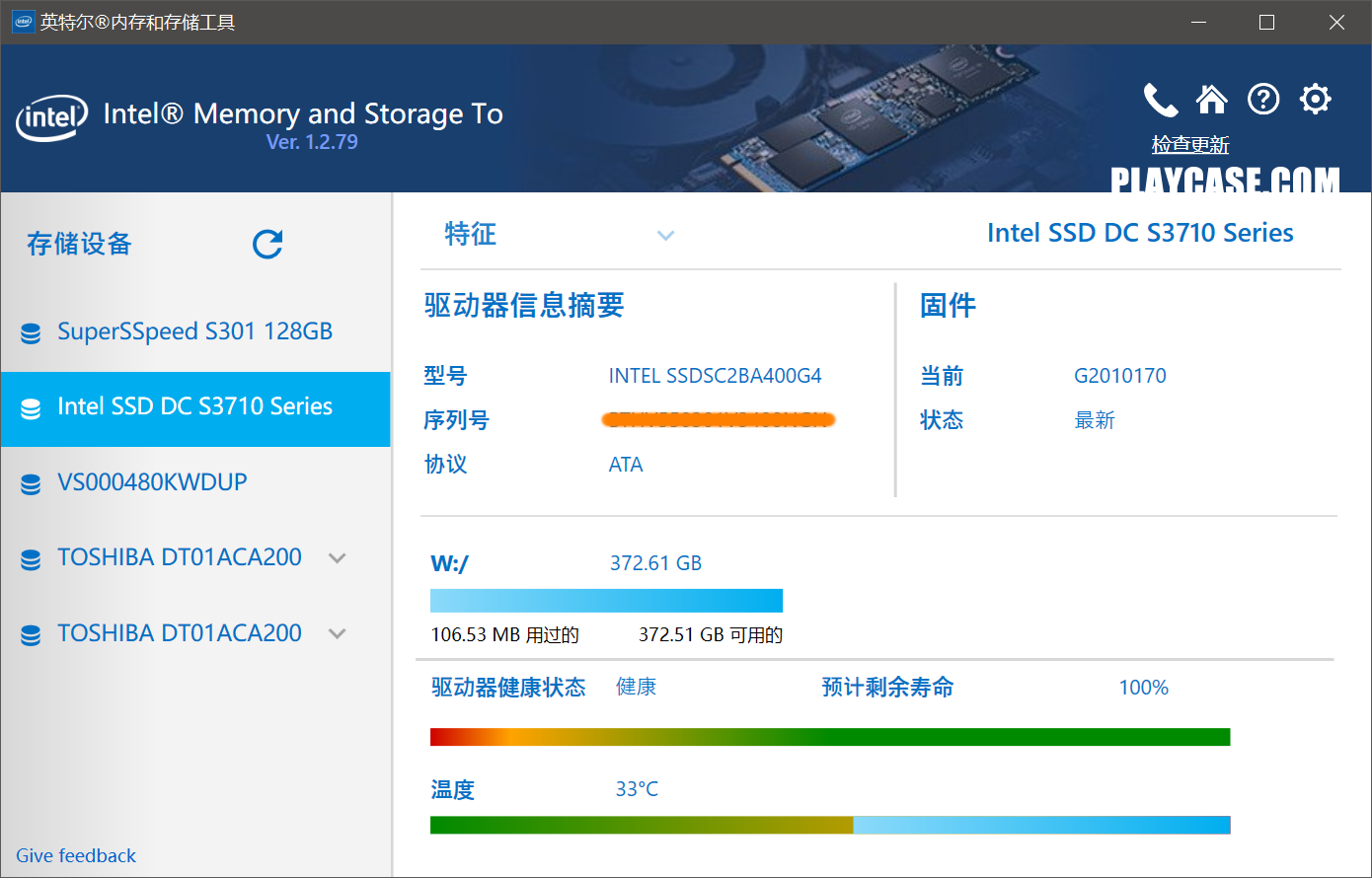Click the 100% remaining life value
This screenshot has width=1372, height=878.
(x=1143, y=688)
